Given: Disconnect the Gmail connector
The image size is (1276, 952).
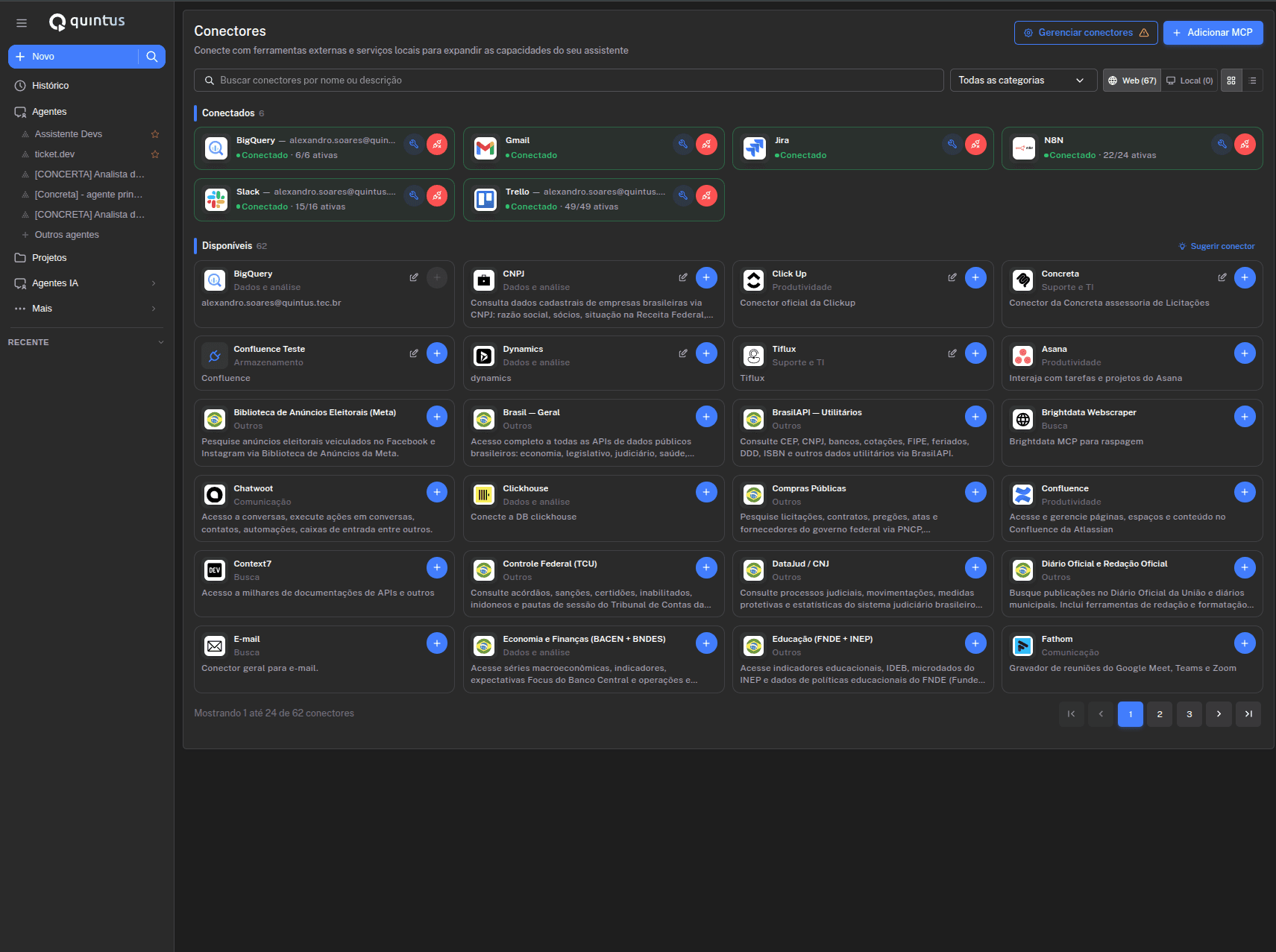Looking at the screenshot, I should [x=706, y=145].
